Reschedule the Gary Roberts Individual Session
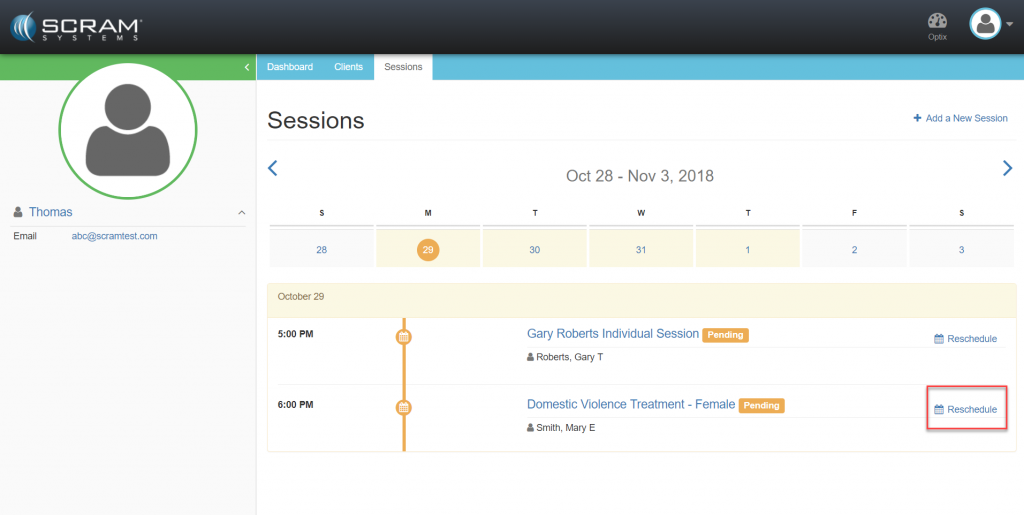1024x515 pixels. [x=965, y=339]
